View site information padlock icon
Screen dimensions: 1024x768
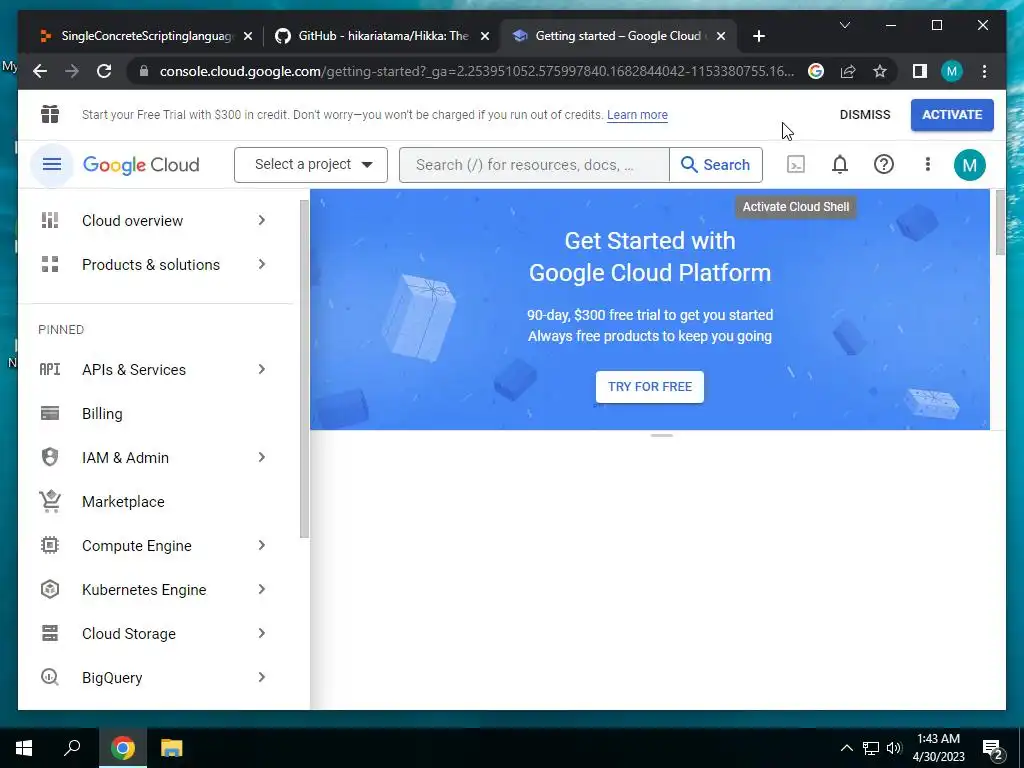144,71
